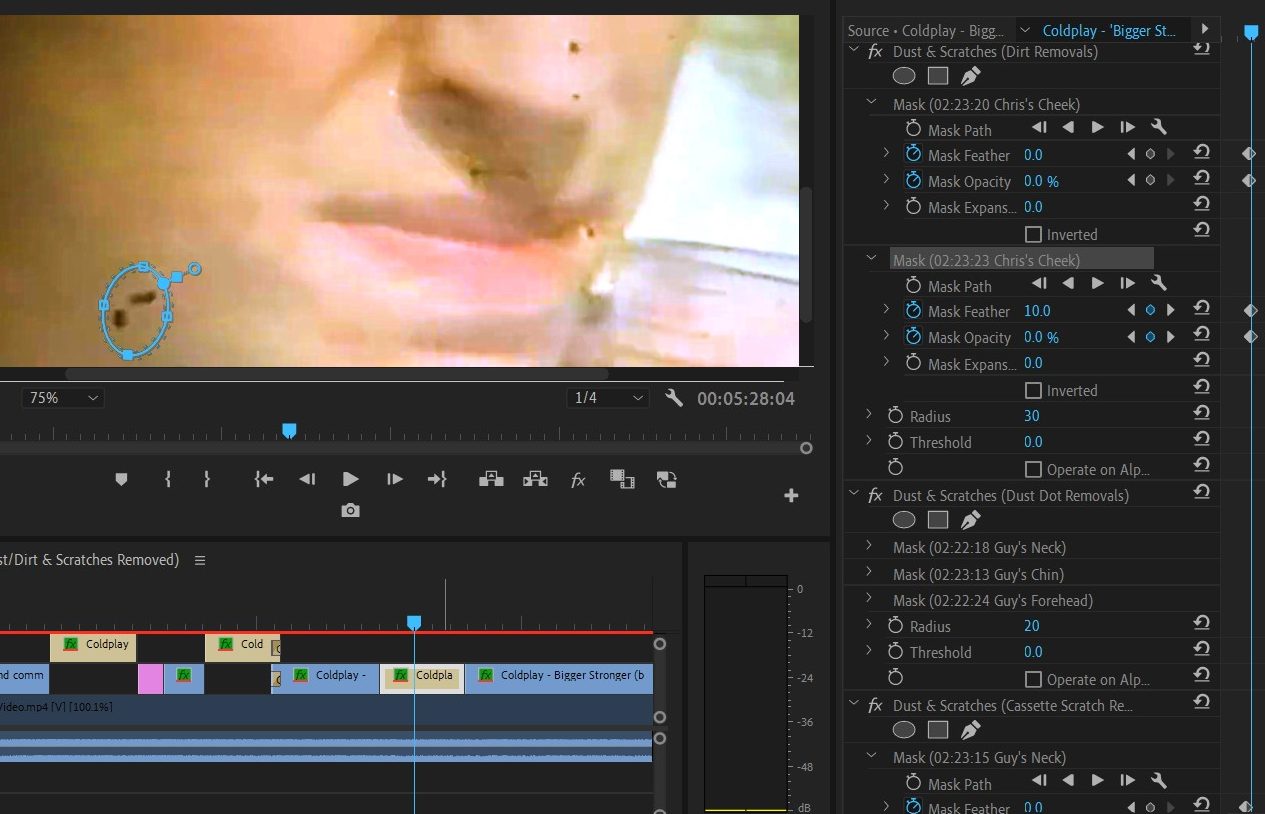
Task: Step forward one frame
Action: [x=394, y=480]
